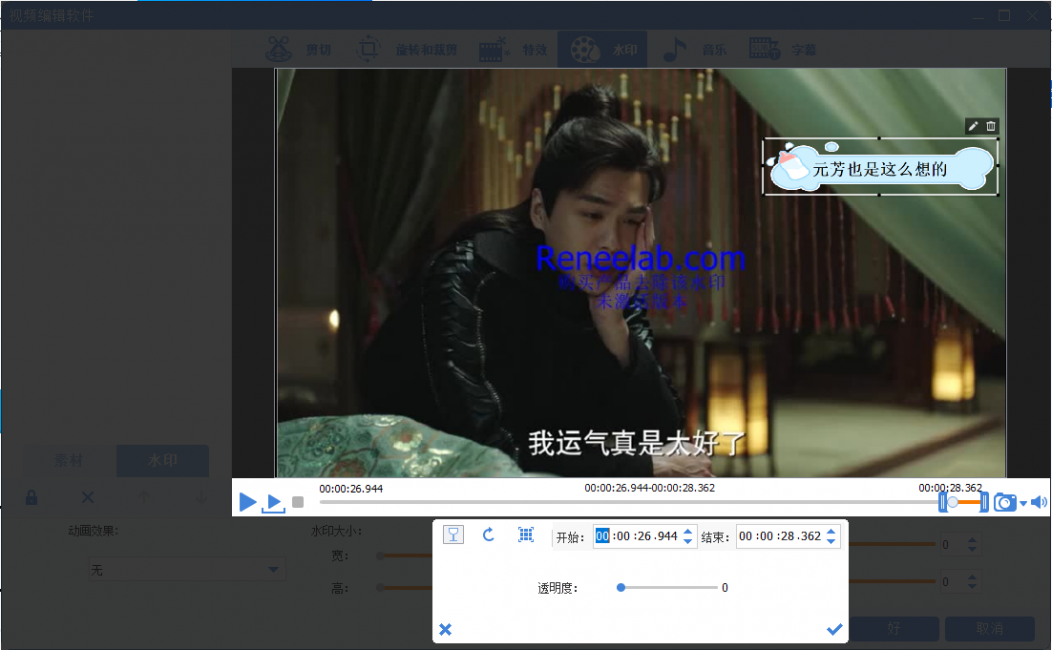The image size is (1052, 650).
Task: Play the video preview
Action: pyautogui.click(x=248, y=501)
